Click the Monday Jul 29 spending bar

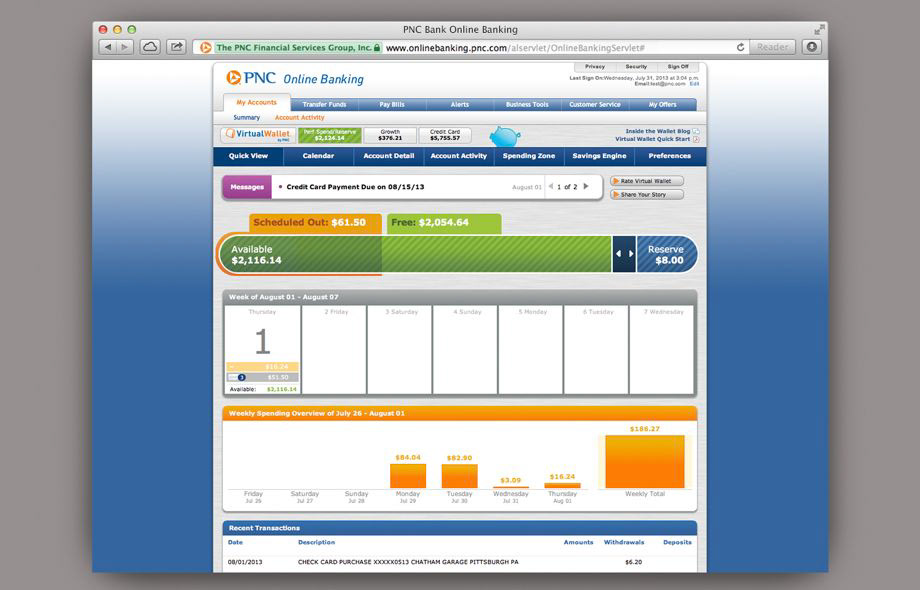click(408, 476)
